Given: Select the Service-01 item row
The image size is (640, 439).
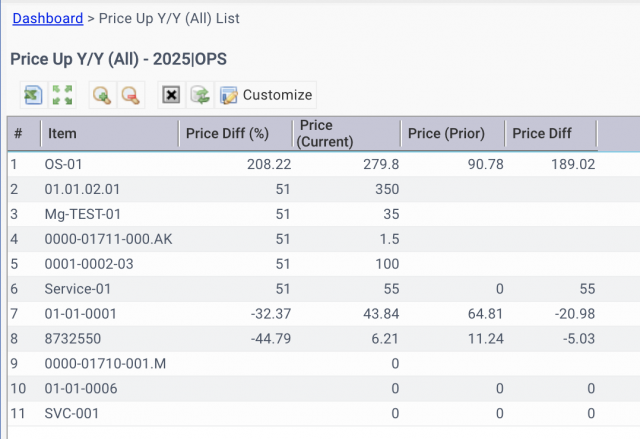Looking at the screenshot, I should [324, 289].
